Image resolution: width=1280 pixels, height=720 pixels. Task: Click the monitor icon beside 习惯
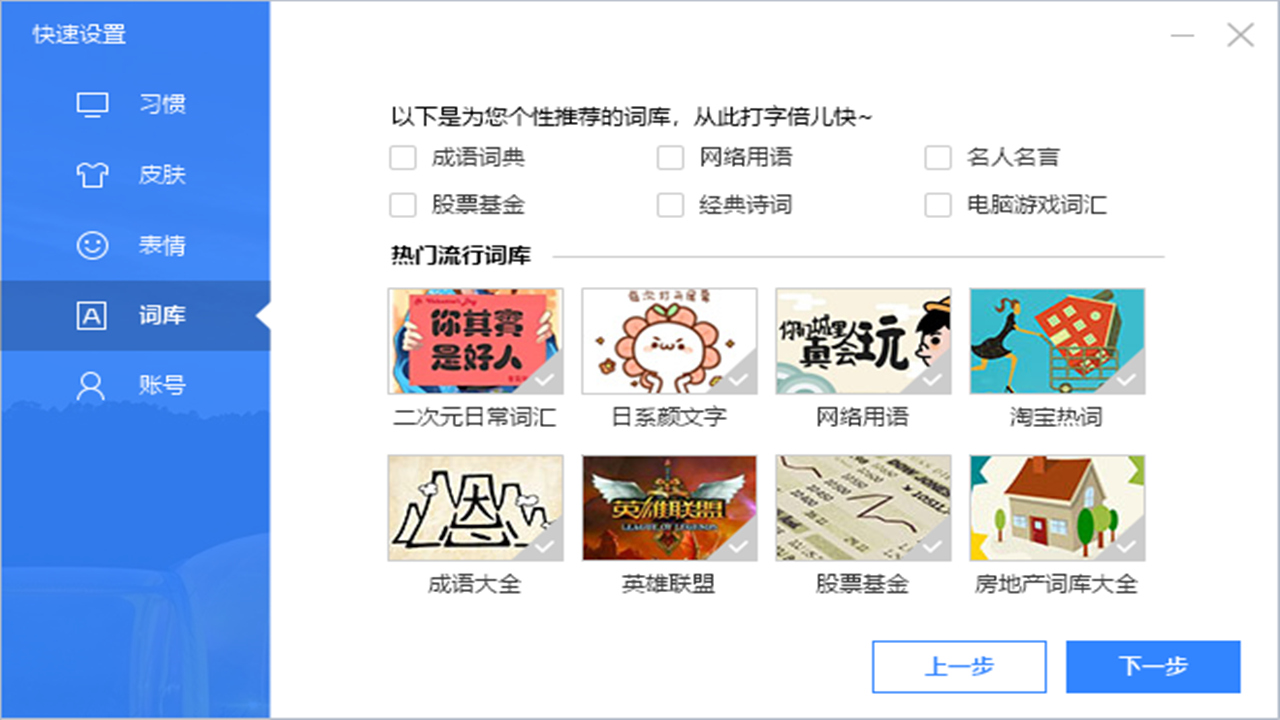coord(92,105)
